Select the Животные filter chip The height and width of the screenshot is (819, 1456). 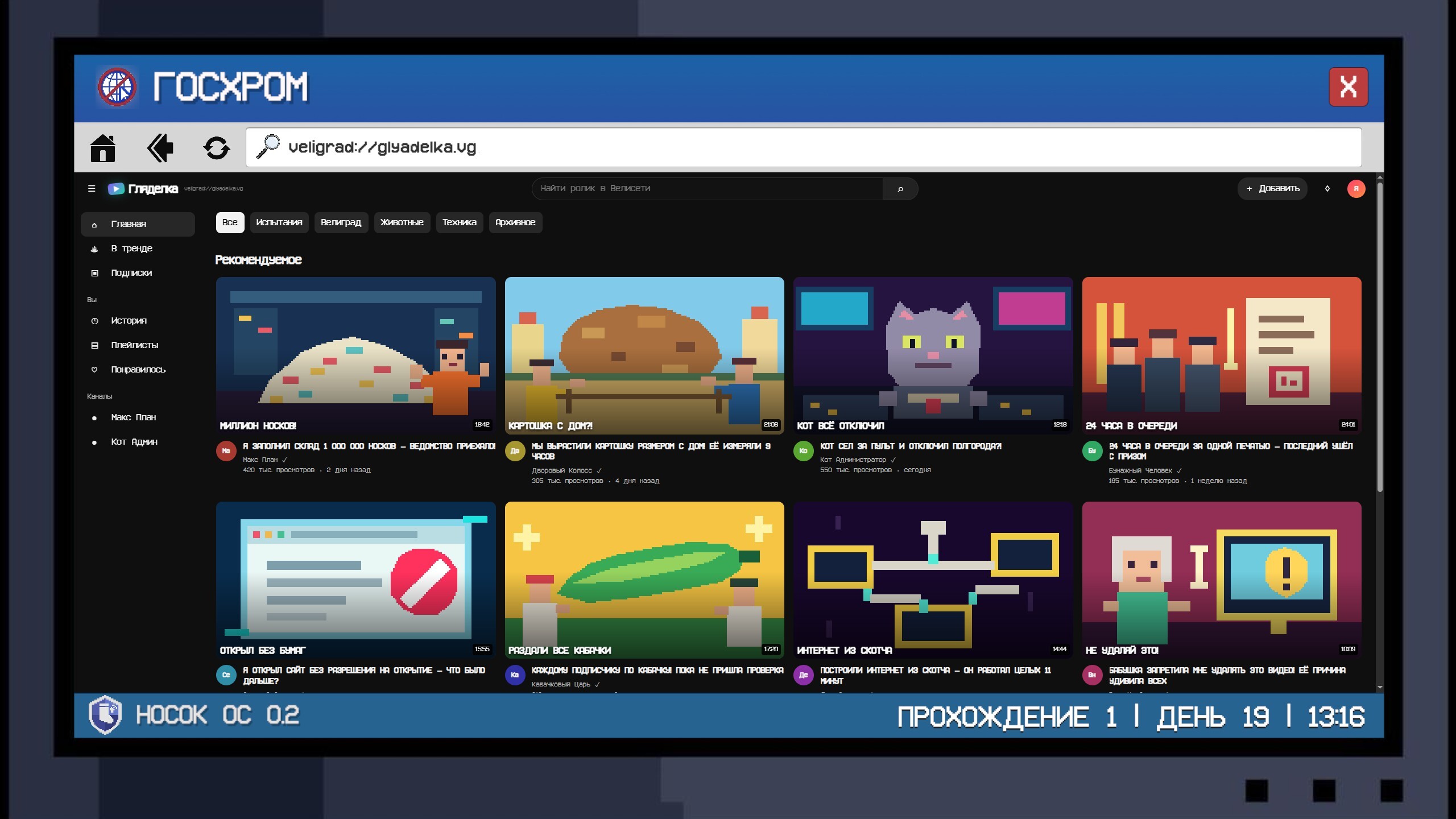pos(402,222)
